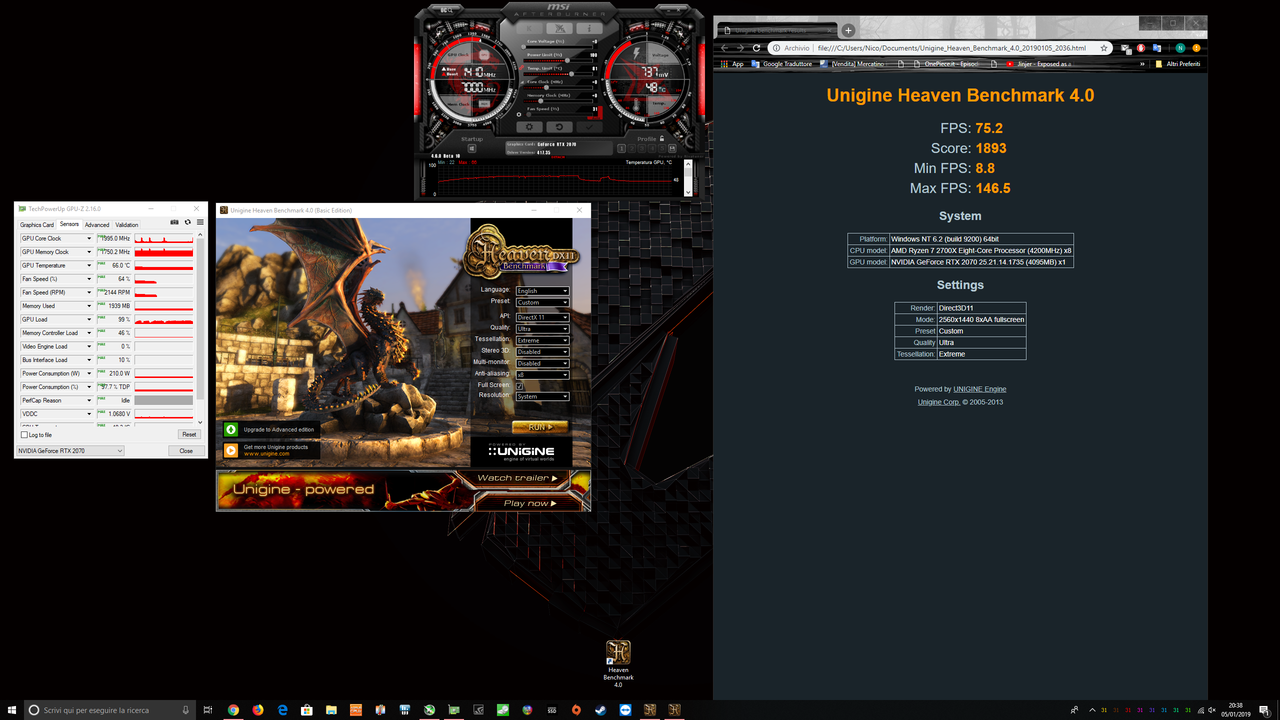Expand the Fan Speed (RPM) sensor dropdown

point(89,292)
